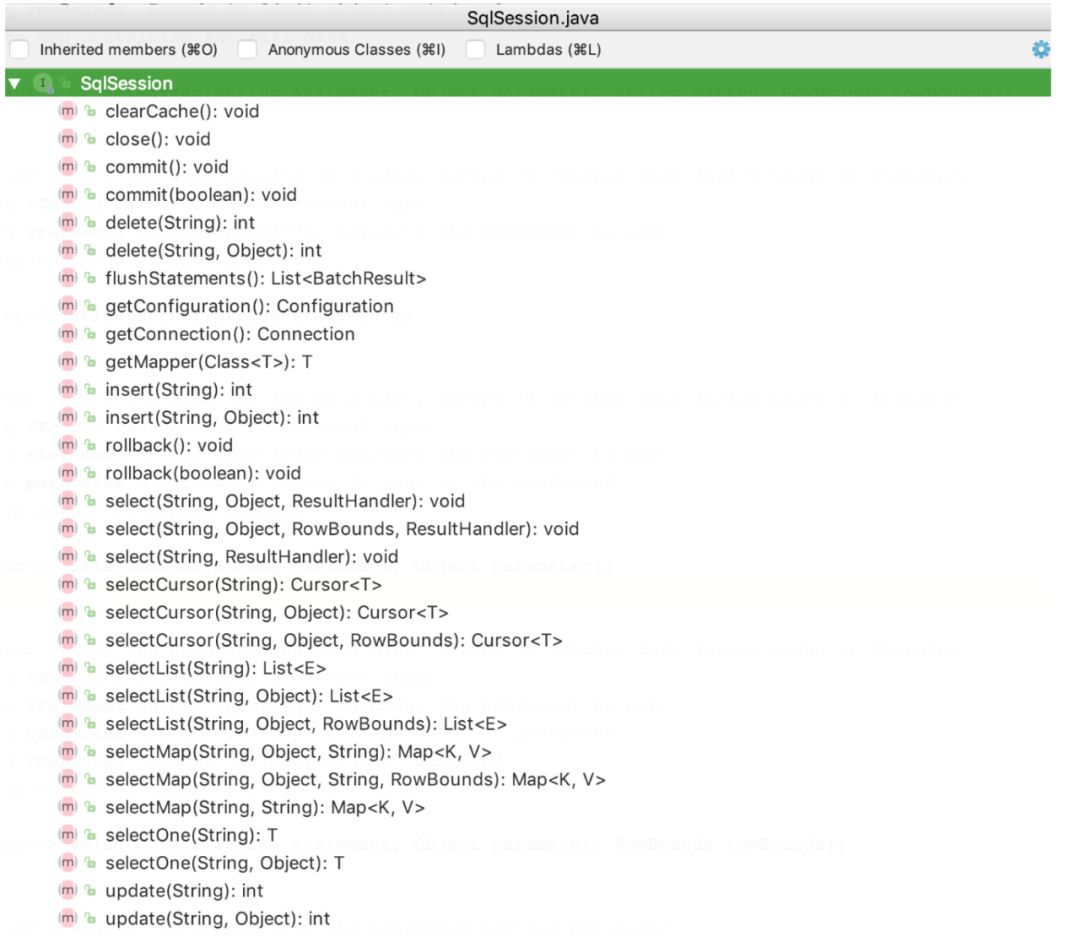This screenshot has width=1080, height=948.
Task: Click the SqlSession.java popup title
Action: click(x=532, y=17)
